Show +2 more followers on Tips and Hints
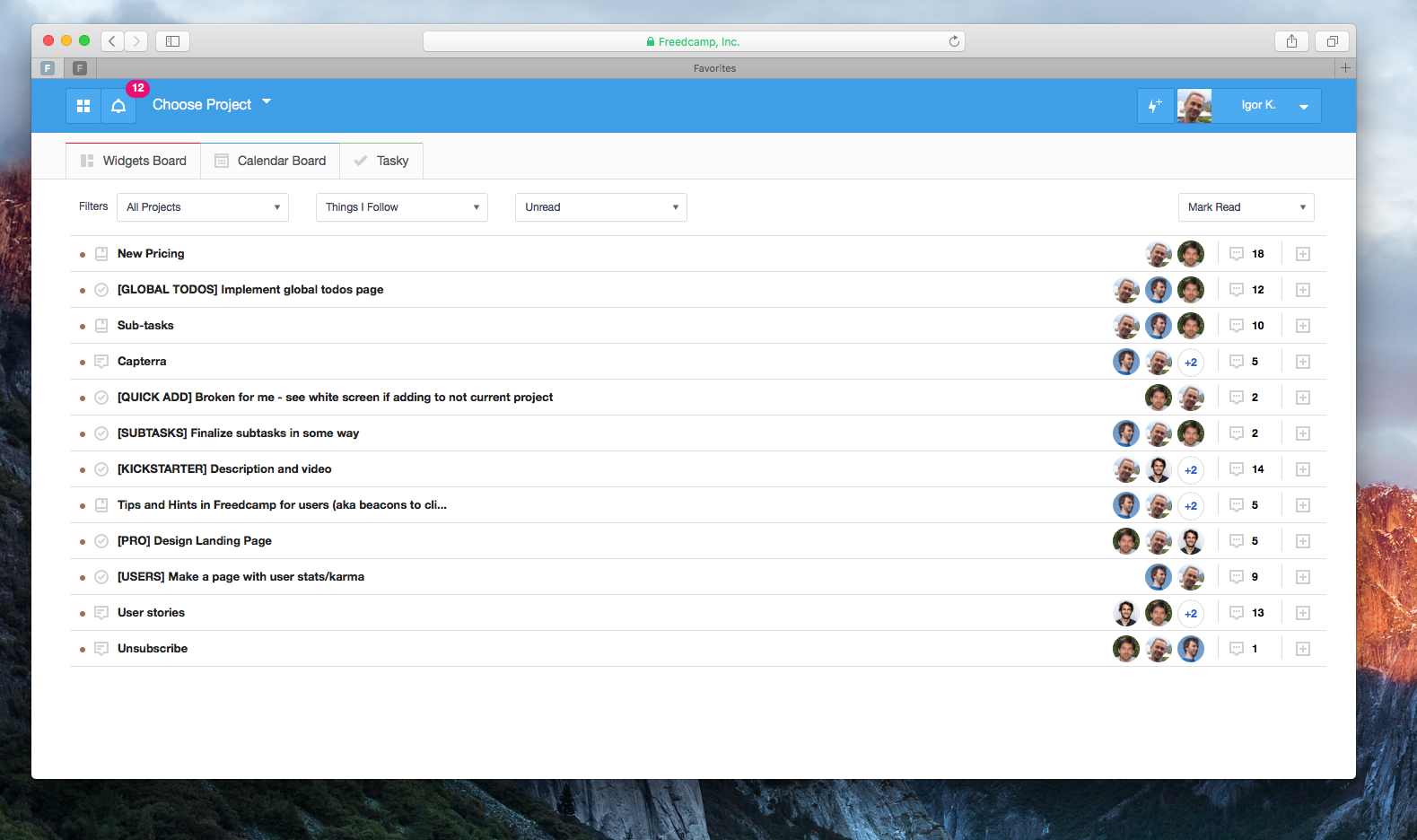The width and height of the screenshot is (1417, 840). [x=1191, y=505]
